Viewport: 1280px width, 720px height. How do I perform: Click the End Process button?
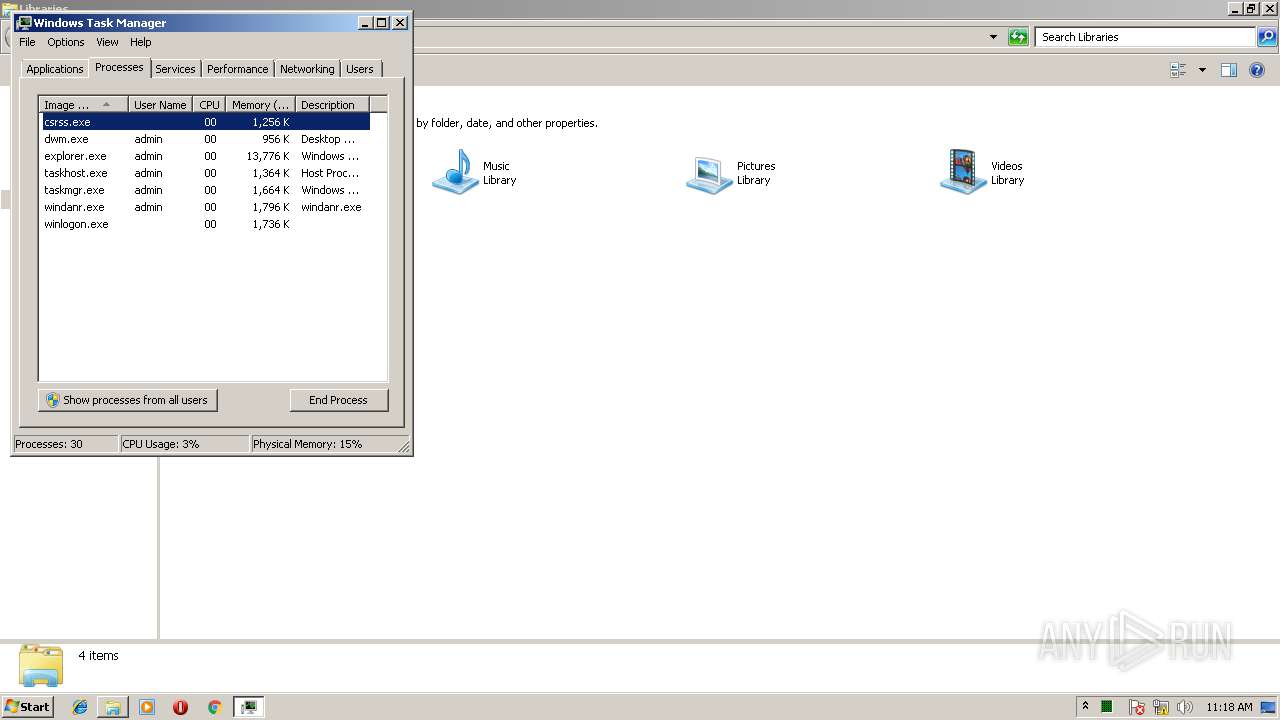click(338, 400)
